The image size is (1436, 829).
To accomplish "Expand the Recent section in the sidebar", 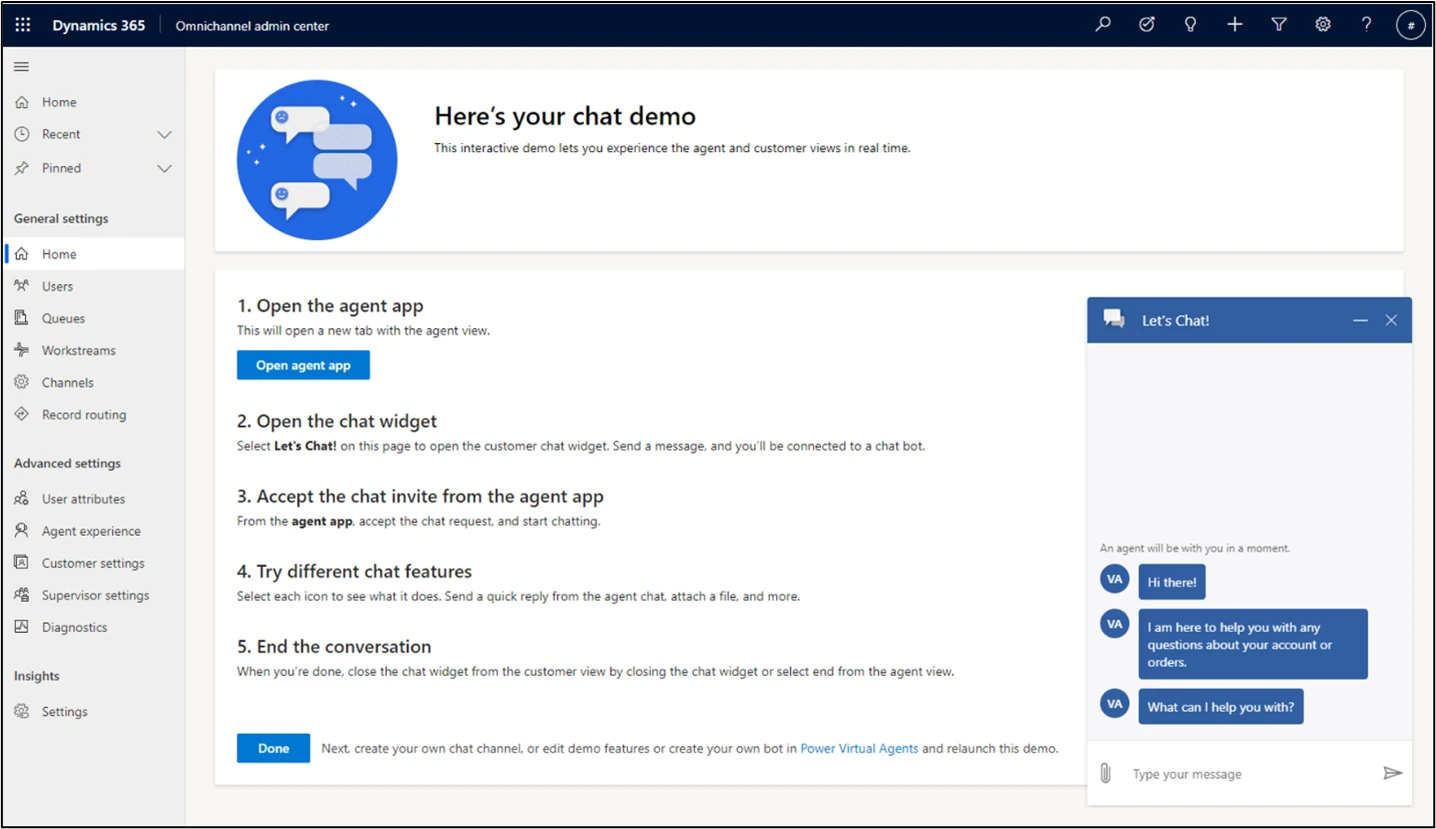I will (164, 134).
